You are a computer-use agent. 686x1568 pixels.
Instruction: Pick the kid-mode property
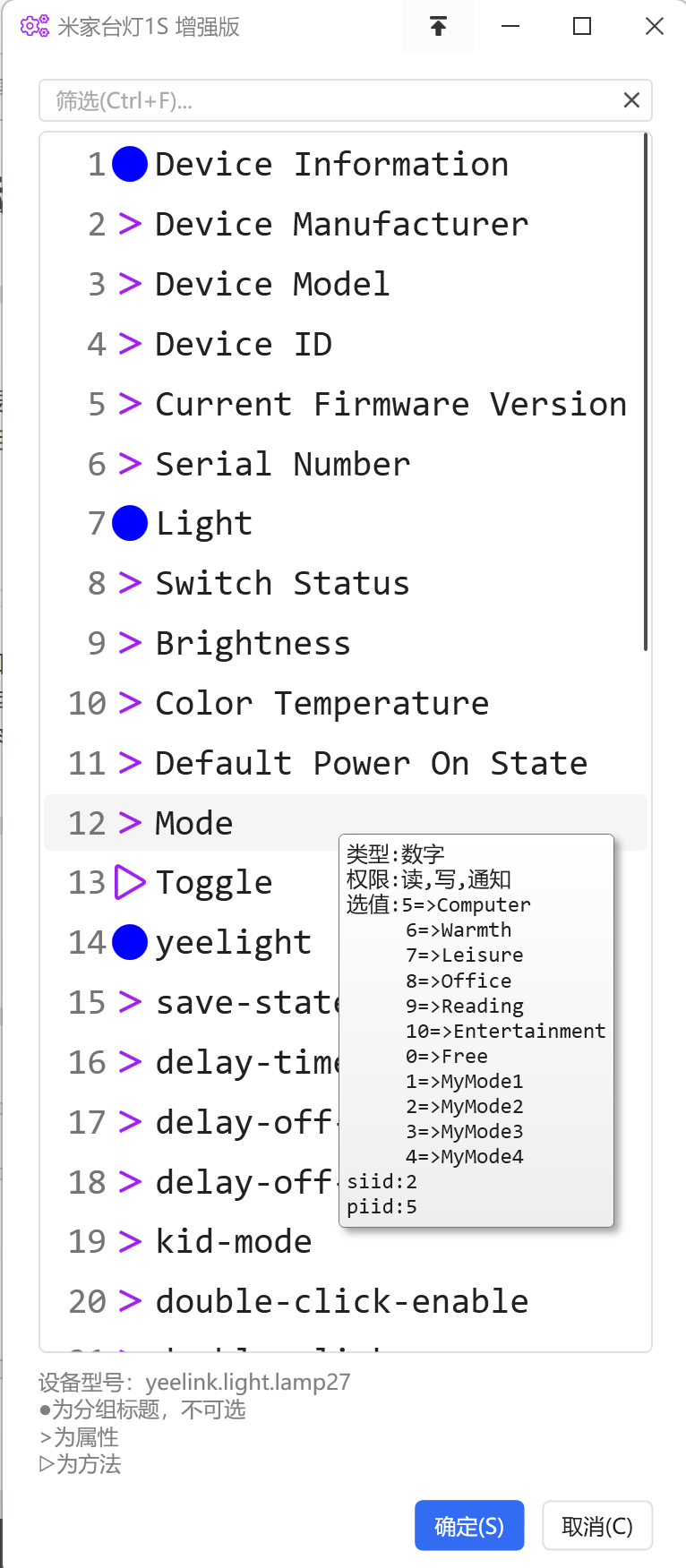point(345,1241)
